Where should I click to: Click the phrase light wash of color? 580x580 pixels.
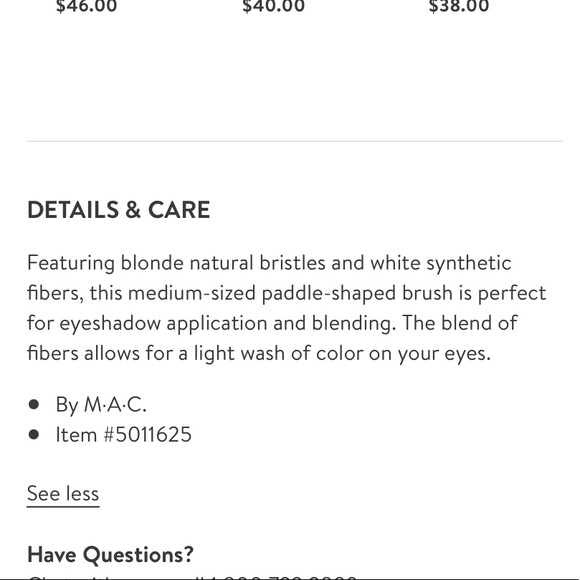(279, 354)
